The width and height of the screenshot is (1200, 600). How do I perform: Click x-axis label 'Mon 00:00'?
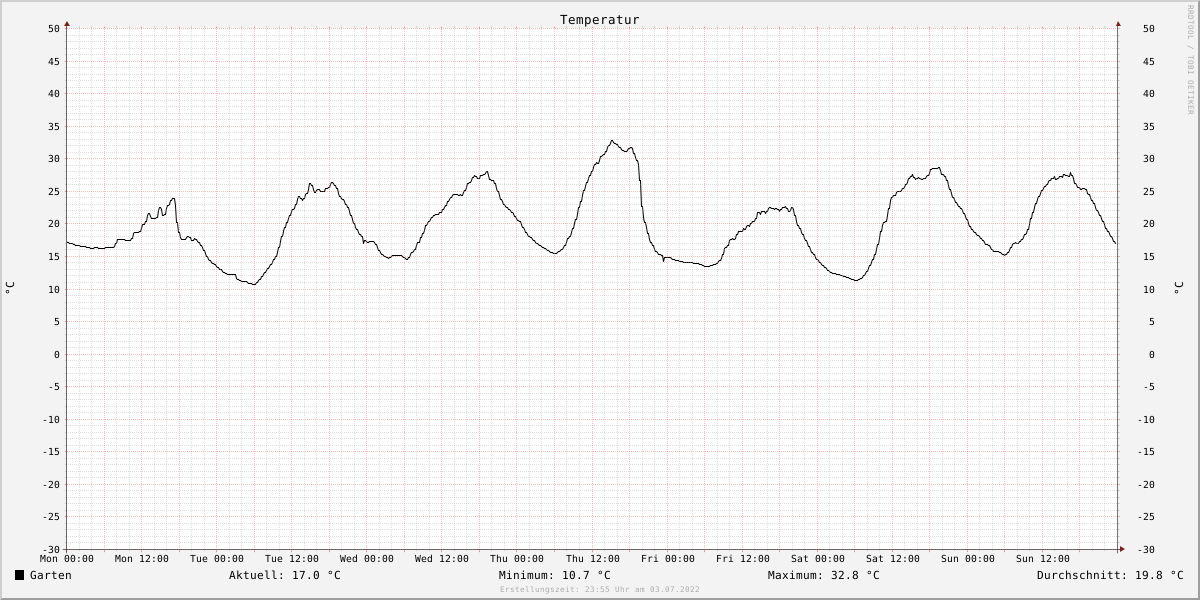[67, 559]
